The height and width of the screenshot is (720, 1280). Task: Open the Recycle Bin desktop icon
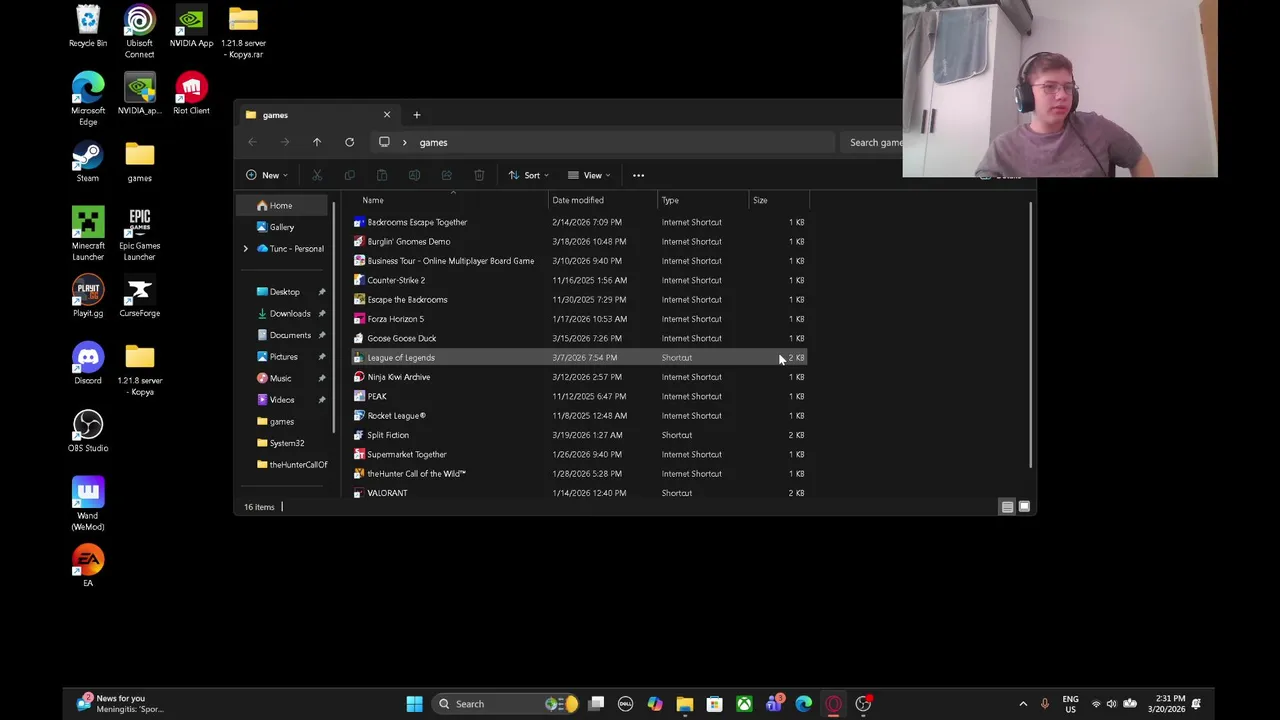click(88, 27)
